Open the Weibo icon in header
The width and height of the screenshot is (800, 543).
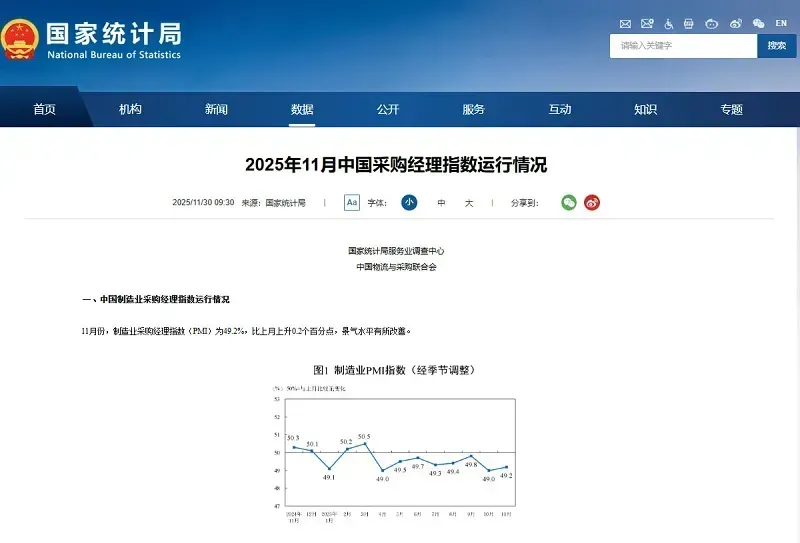(x=736, y=23)
